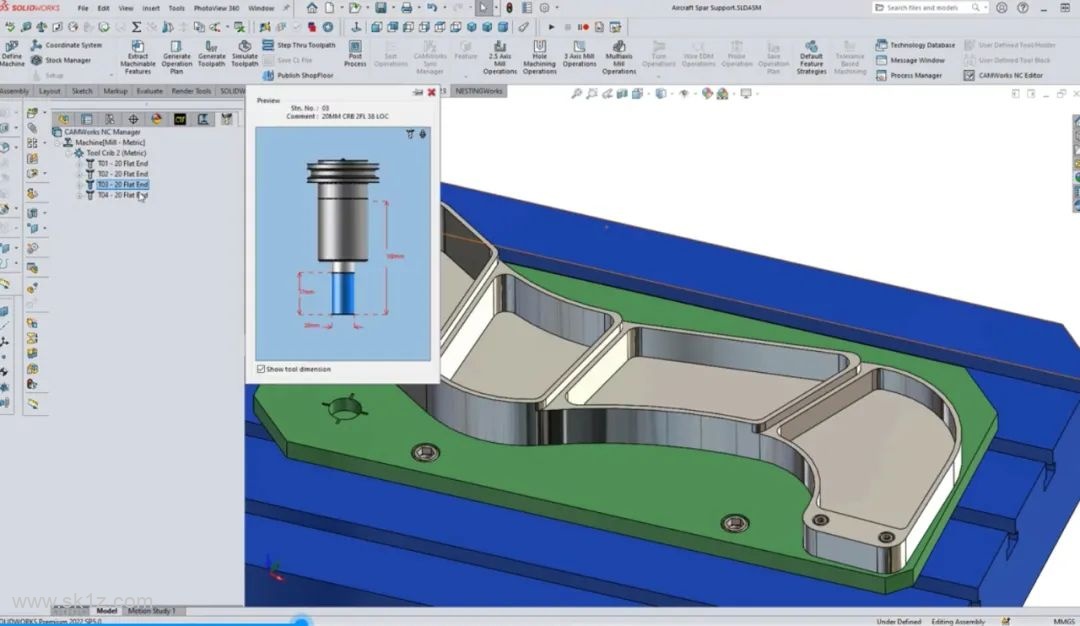Open the File menu

coord(83,8)
